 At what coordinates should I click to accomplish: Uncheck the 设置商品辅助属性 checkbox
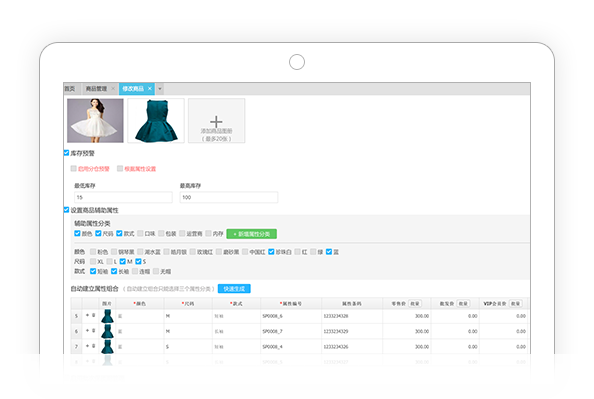click(66, 210)
